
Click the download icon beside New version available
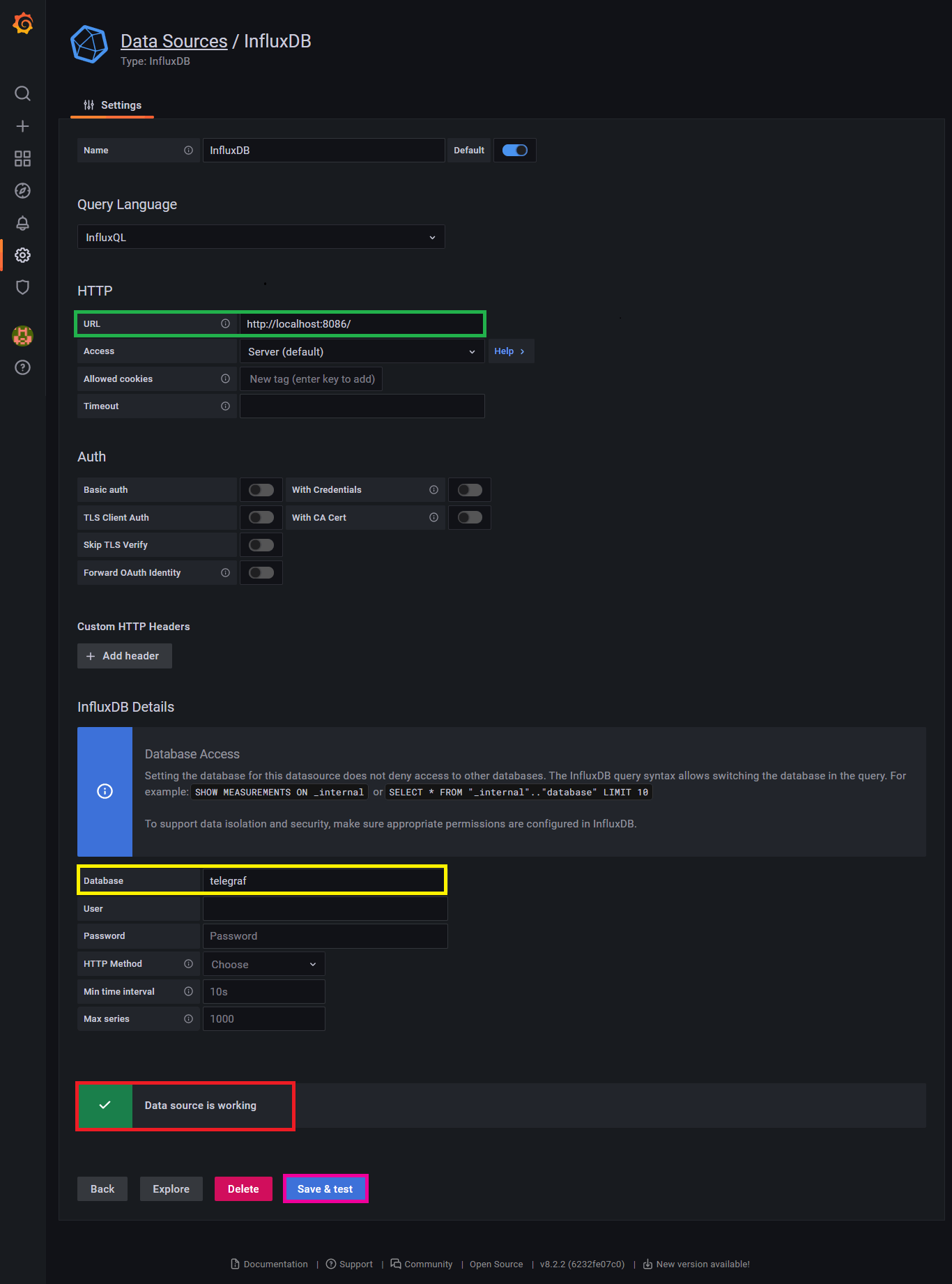(x=647, y=1264)
